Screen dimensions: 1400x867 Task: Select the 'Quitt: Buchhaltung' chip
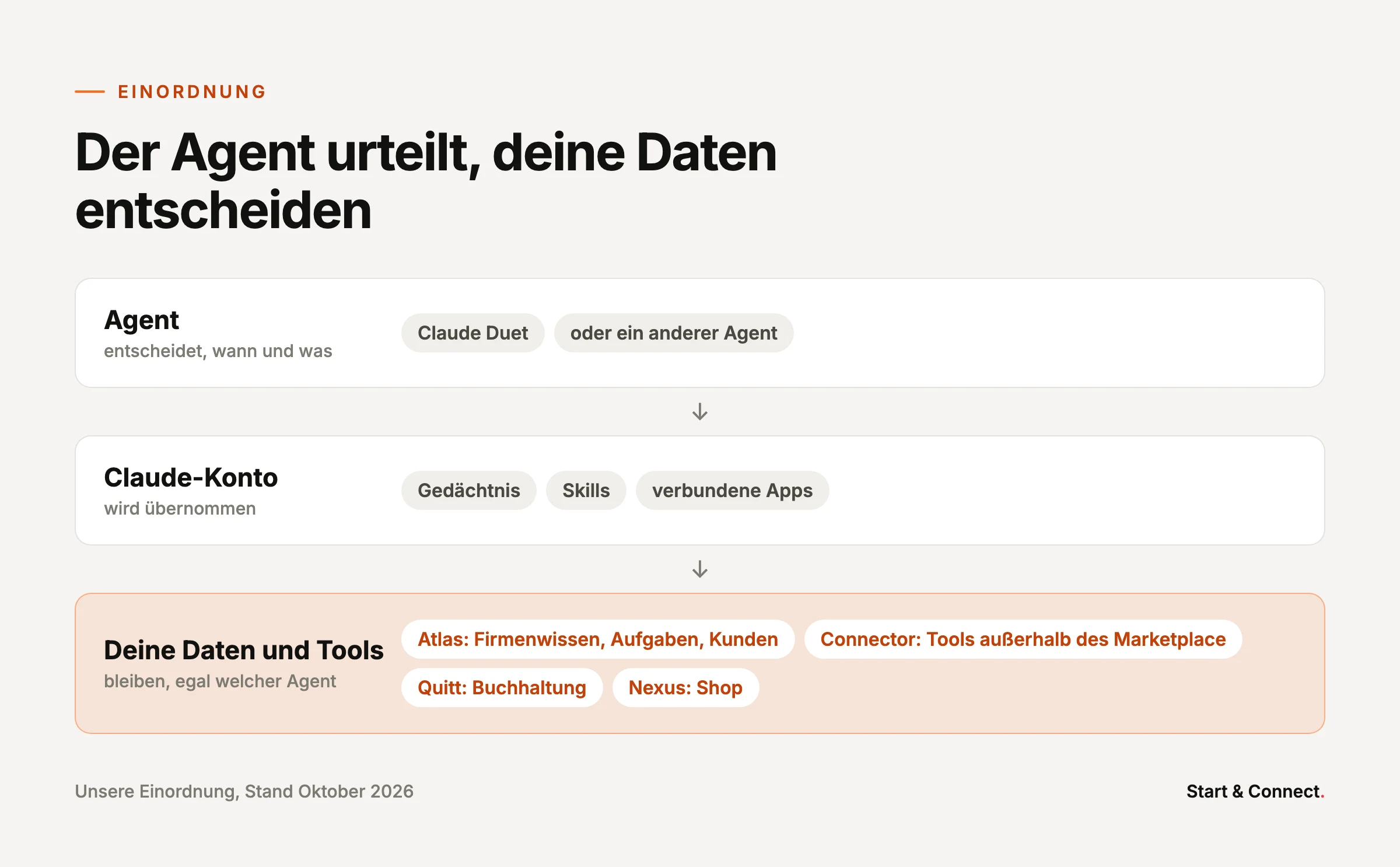click(502, 687)
